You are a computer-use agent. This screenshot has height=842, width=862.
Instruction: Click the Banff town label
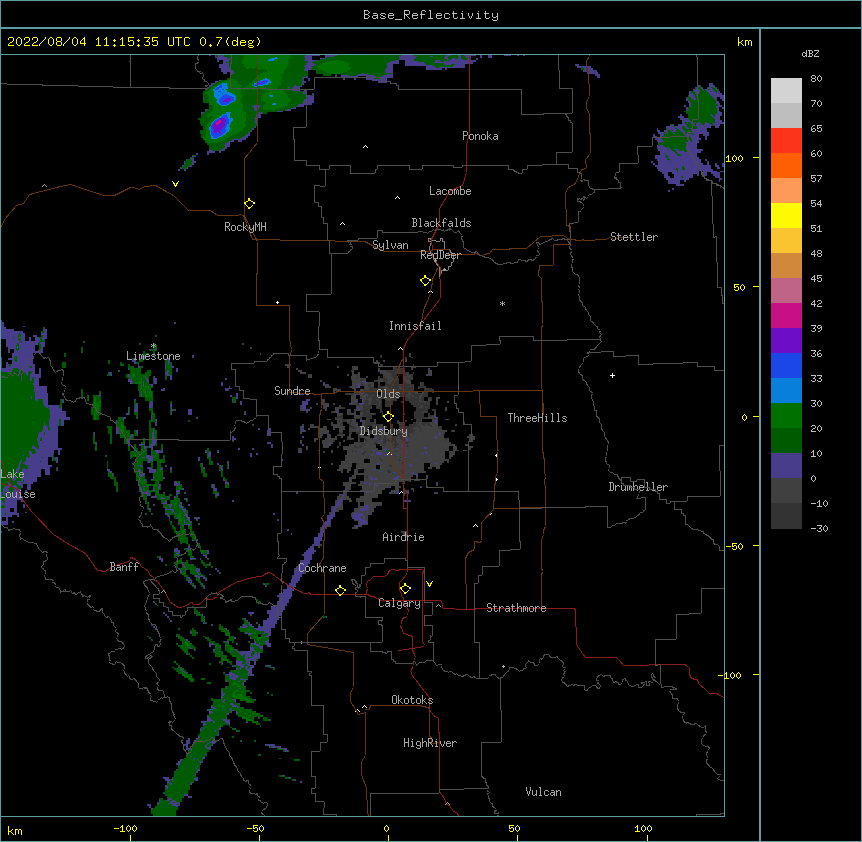point(124,567)
